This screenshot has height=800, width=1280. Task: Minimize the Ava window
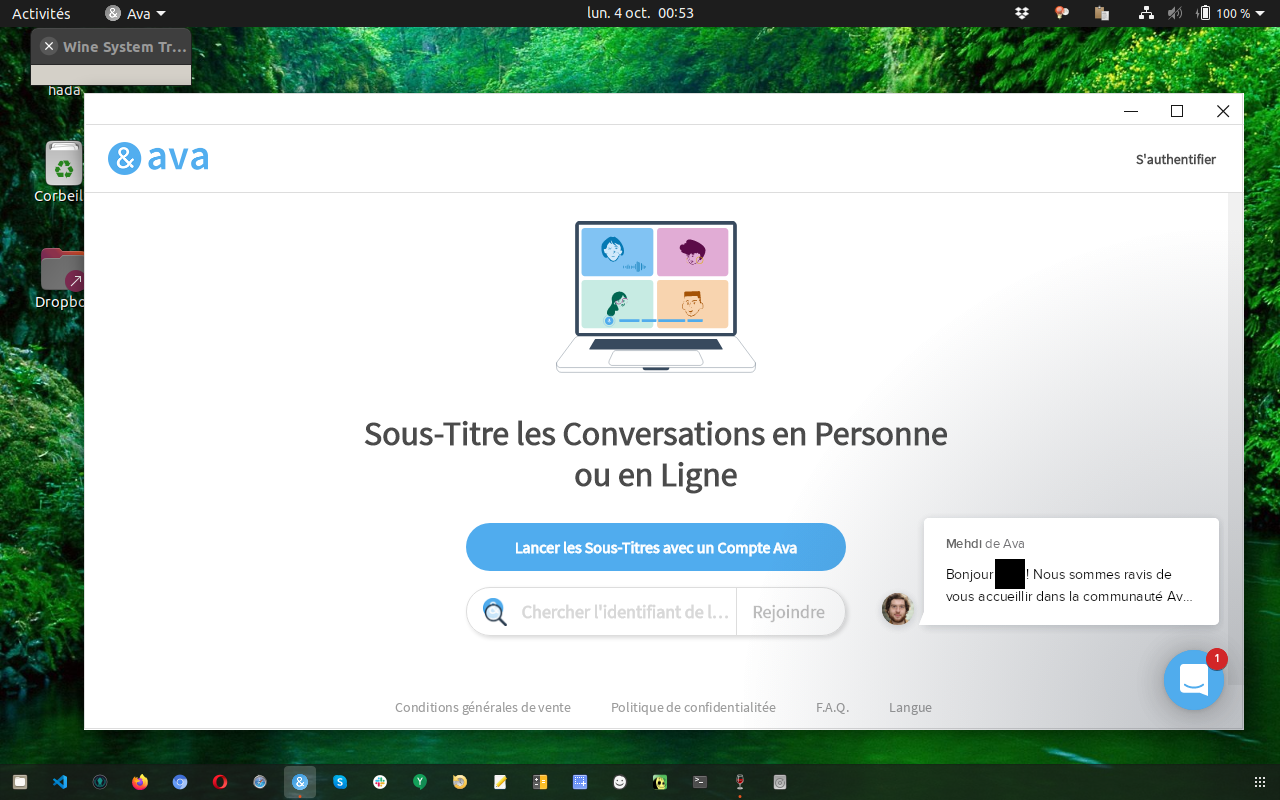[x=1131, y=111]
